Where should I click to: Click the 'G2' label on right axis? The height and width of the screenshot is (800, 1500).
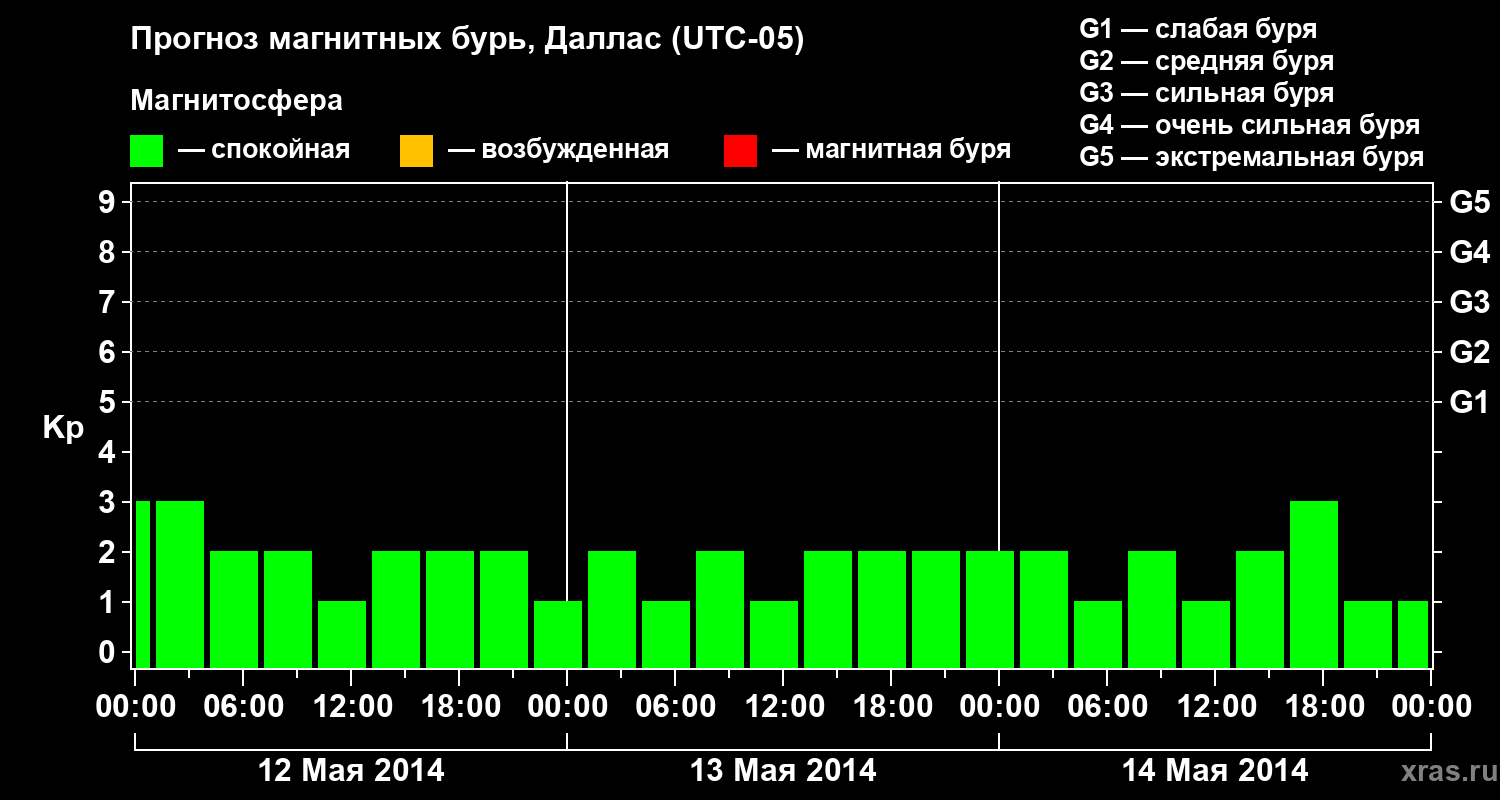pyautogui.click(x=1469, y=352)
